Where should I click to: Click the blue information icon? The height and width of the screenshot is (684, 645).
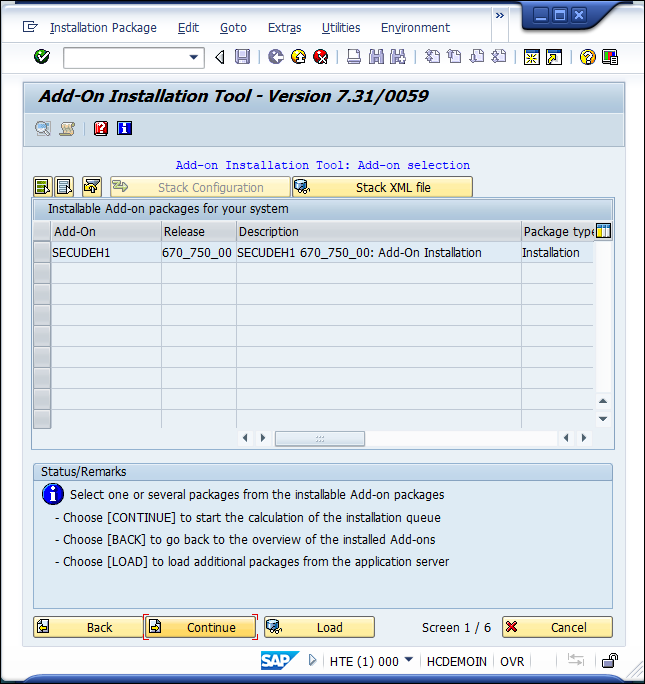point(124,129)
